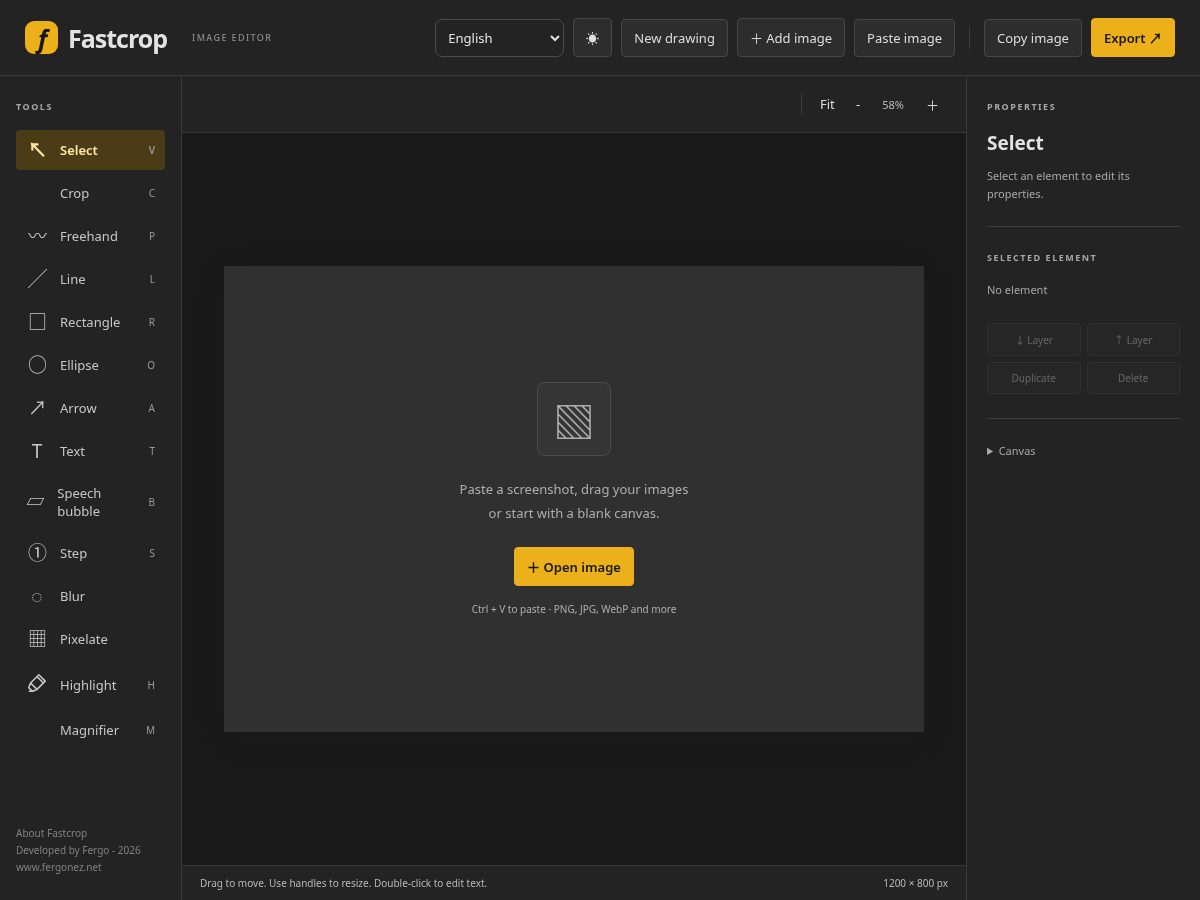This screenshot has height=900, width=1200.
Task: Pick the Freehand squiggle icon
Action: [37, 236]
